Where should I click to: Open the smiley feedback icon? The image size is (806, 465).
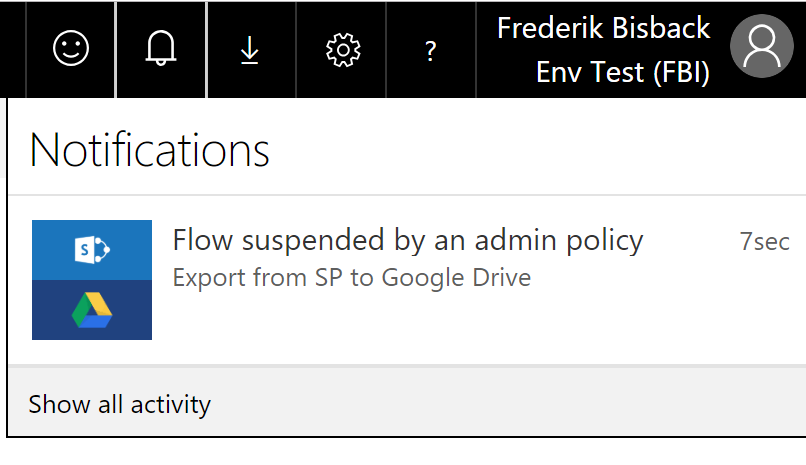point(71,49)
